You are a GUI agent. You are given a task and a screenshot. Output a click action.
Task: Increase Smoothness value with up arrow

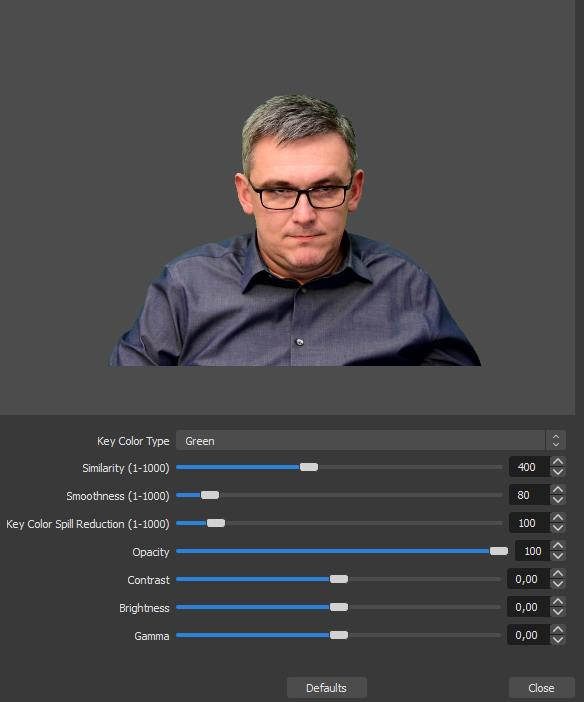coord(558,490)
